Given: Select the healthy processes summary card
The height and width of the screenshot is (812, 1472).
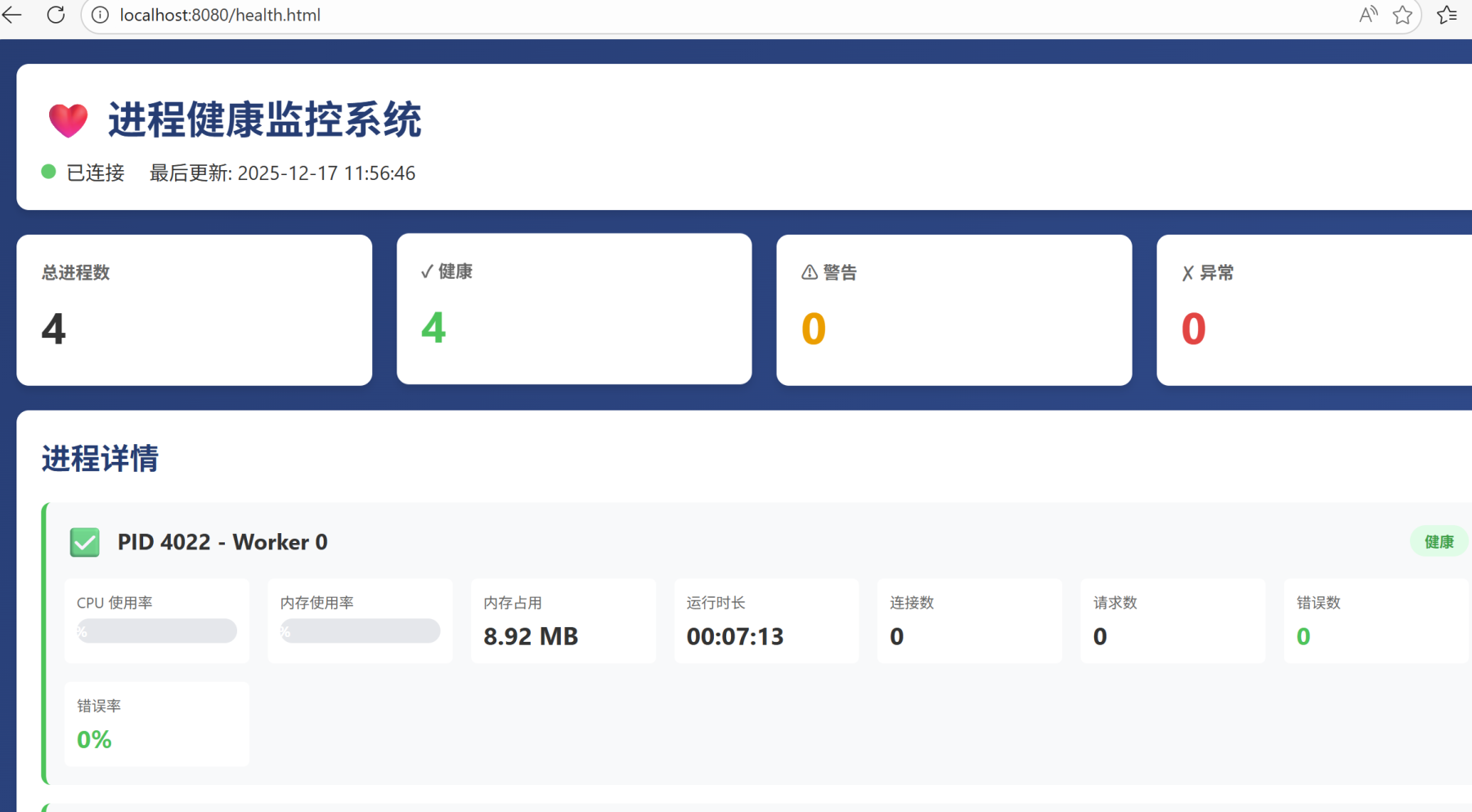Looking at the screenshot, I should click(x=574, y=309).
